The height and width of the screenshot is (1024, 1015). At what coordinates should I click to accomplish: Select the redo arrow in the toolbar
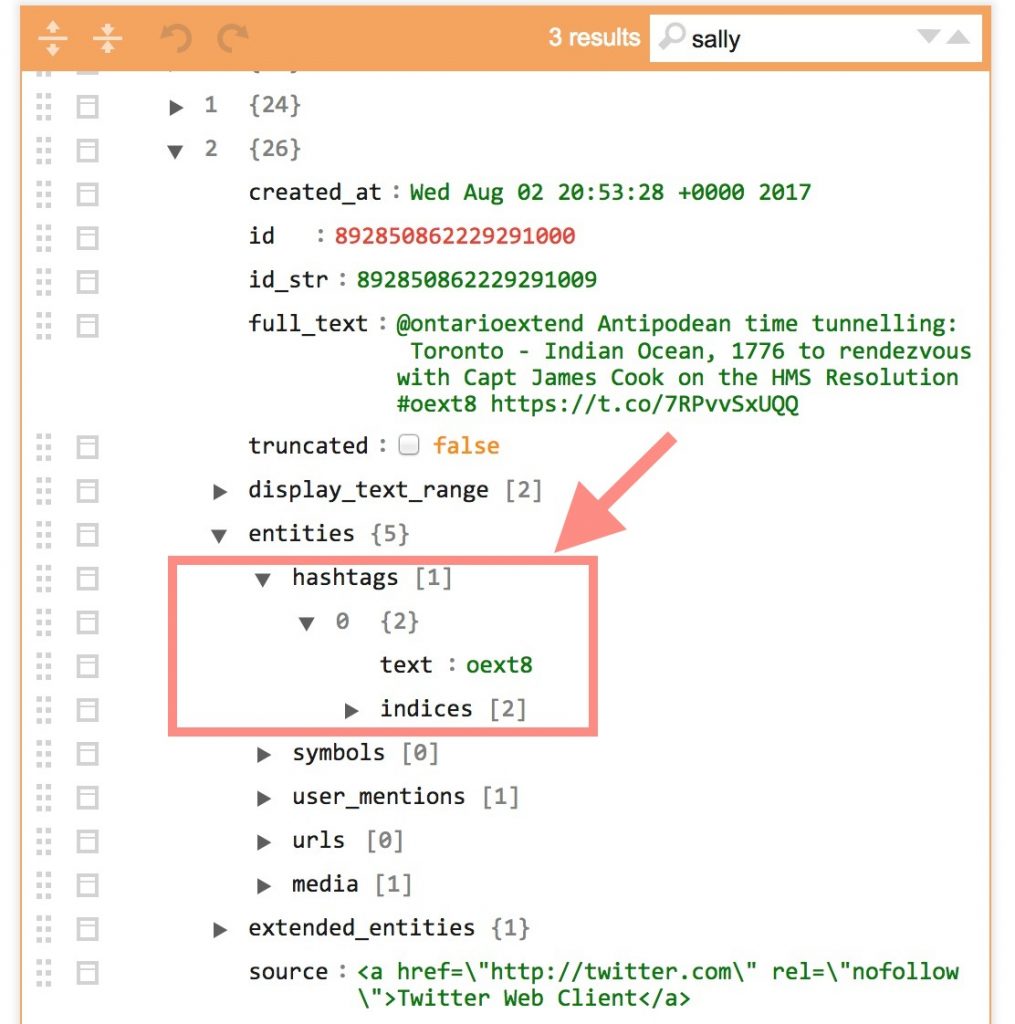point(232,37)
